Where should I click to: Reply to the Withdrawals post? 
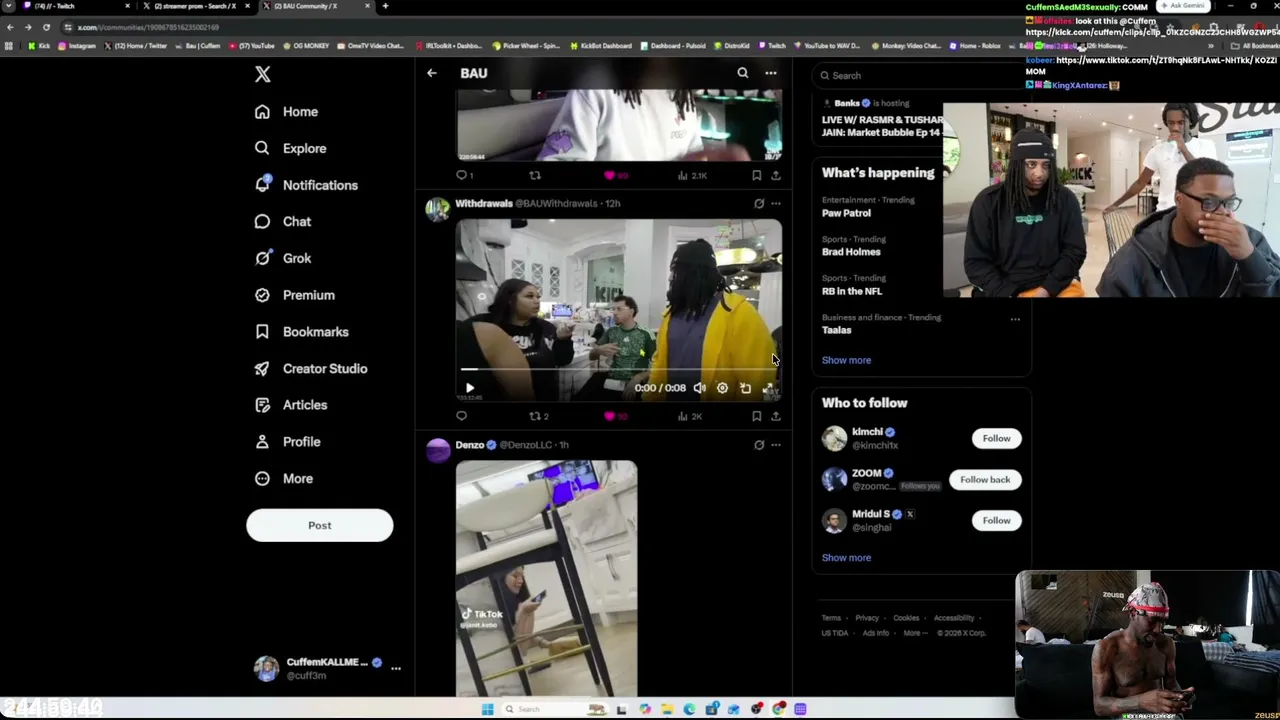(x=462, y=416)
